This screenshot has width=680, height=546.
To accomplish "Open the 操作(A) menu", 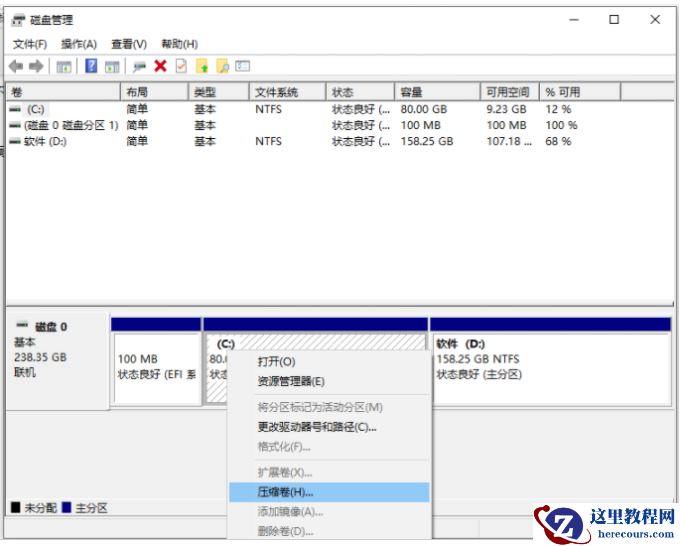I will (x=78, y=44).
